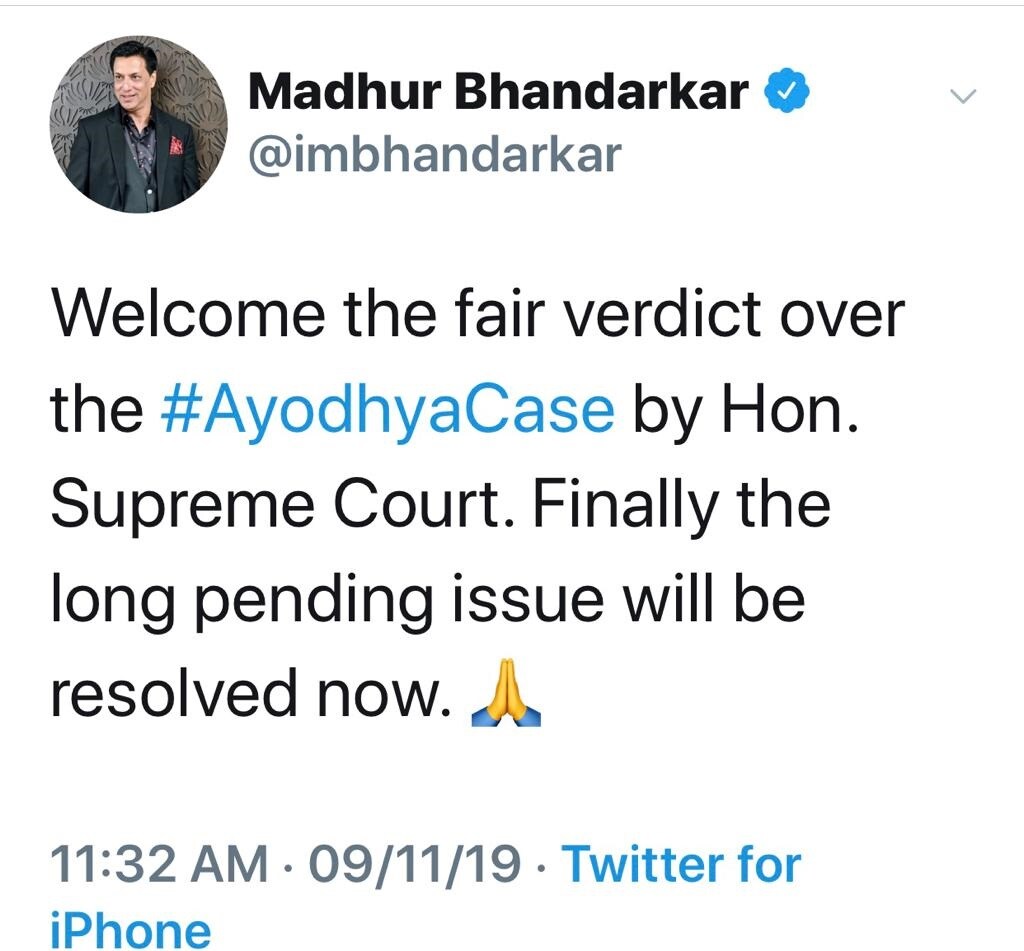1024x951 pixels.
Task: Click the 11:32 AM timestamp
Action: coord(159,863)
